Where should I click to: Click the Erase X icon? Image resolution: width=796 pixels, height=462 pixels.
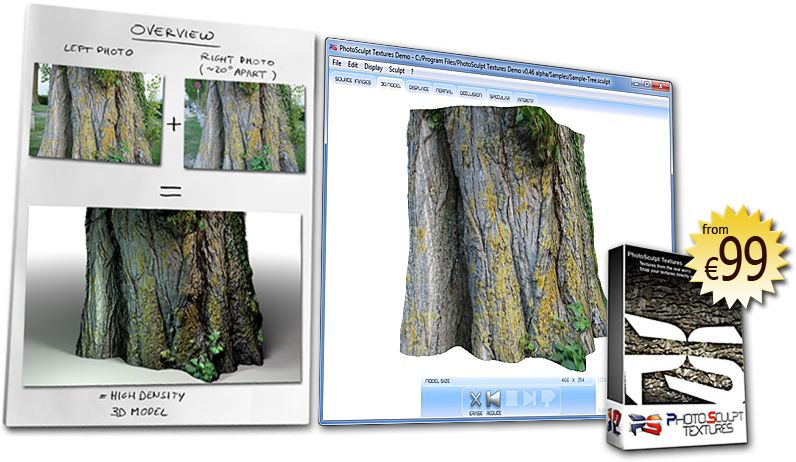click(x=475, y=399)
